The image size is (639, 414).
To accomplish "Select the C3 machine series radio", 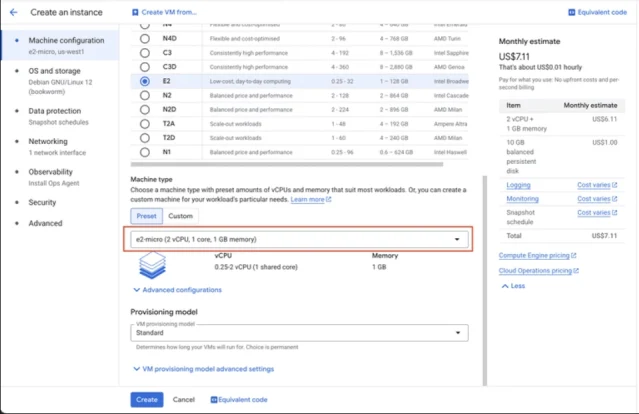I will (x=144, y=53).
